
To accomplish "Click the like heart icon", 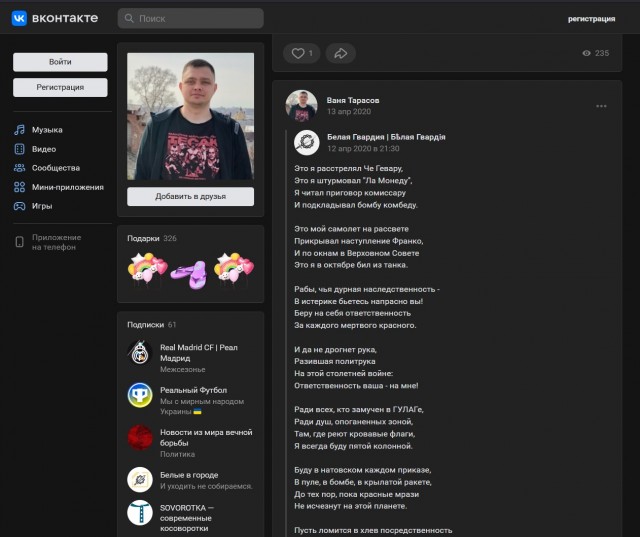I will tap(296, 53).
